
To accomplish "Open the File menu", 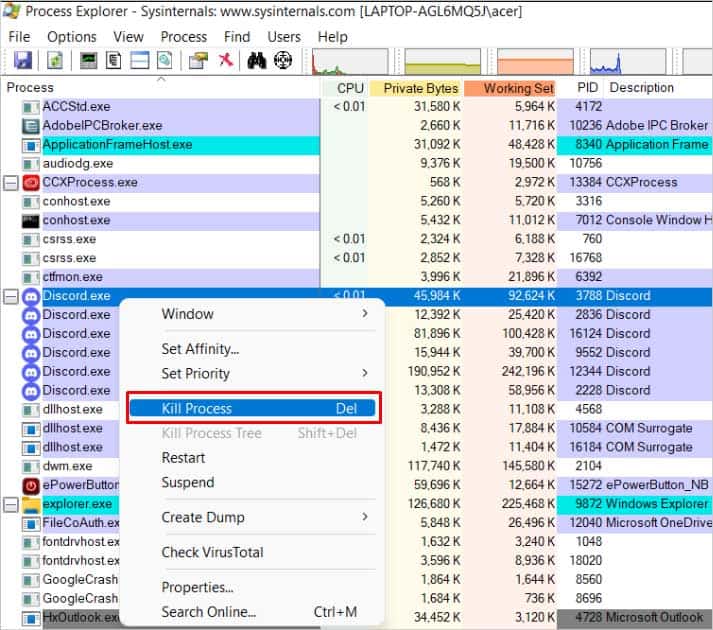I will coord(20,37).
